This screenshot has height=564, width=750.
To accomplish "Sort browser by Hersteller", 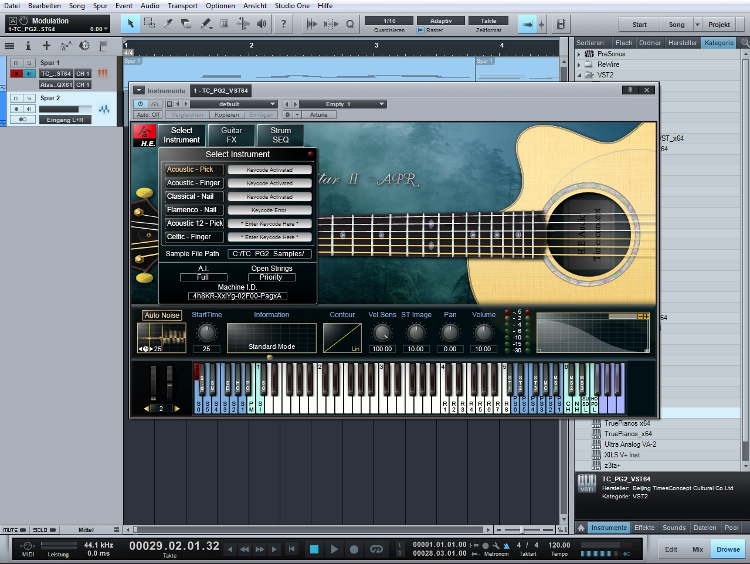I will (x=682, y=43).
